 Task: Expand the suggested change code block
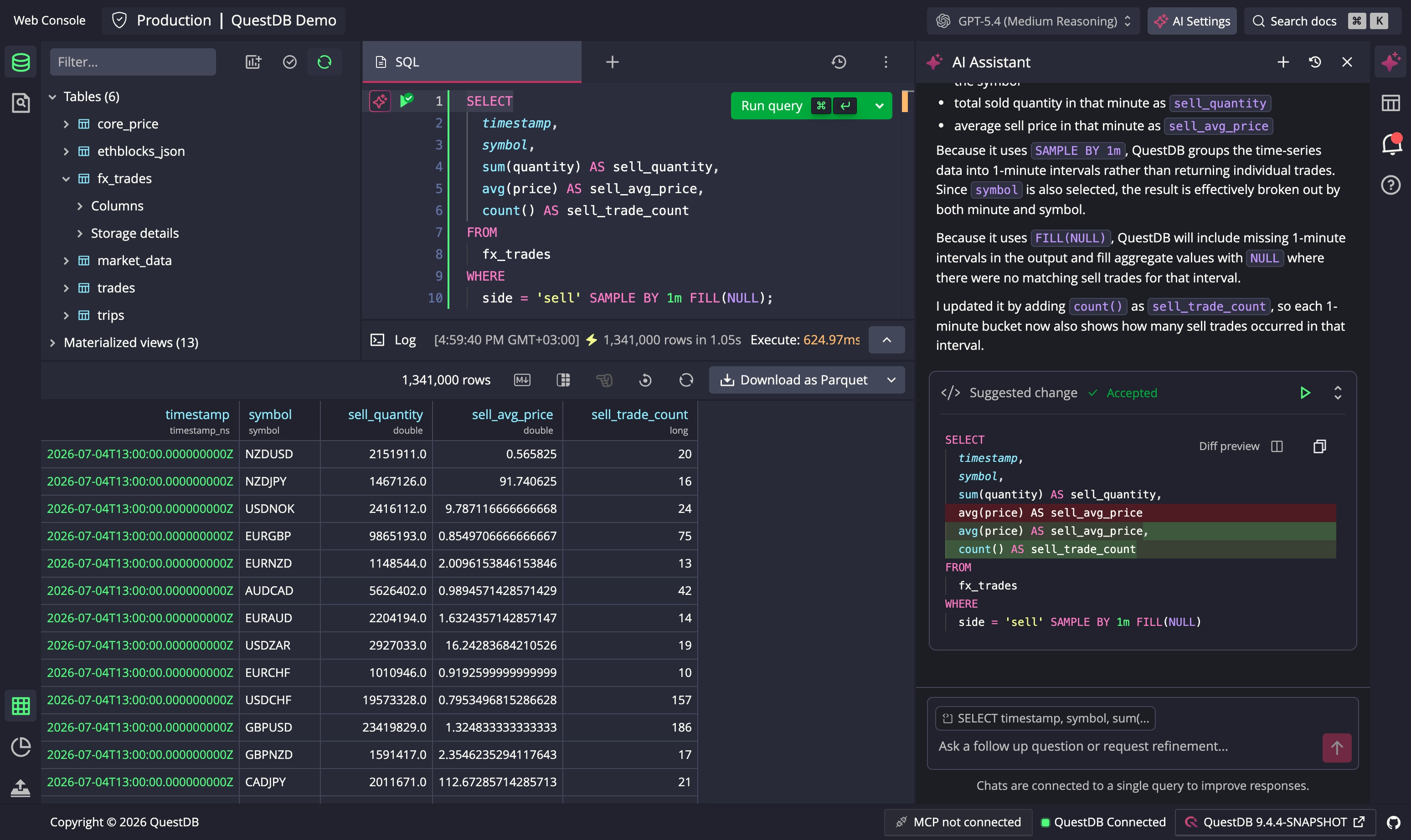tap(1338, 393)
